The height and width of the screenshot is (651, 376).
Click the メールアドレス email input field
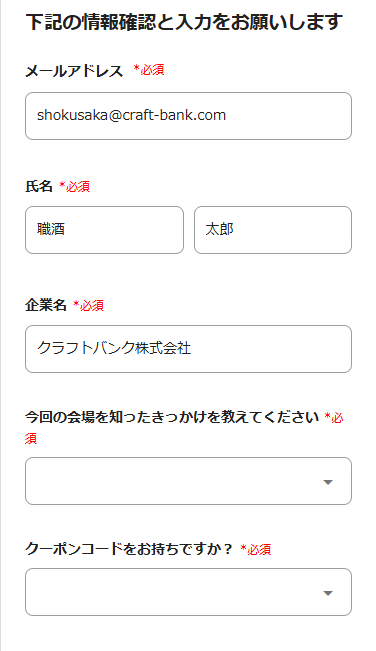[x=188, y=116]
